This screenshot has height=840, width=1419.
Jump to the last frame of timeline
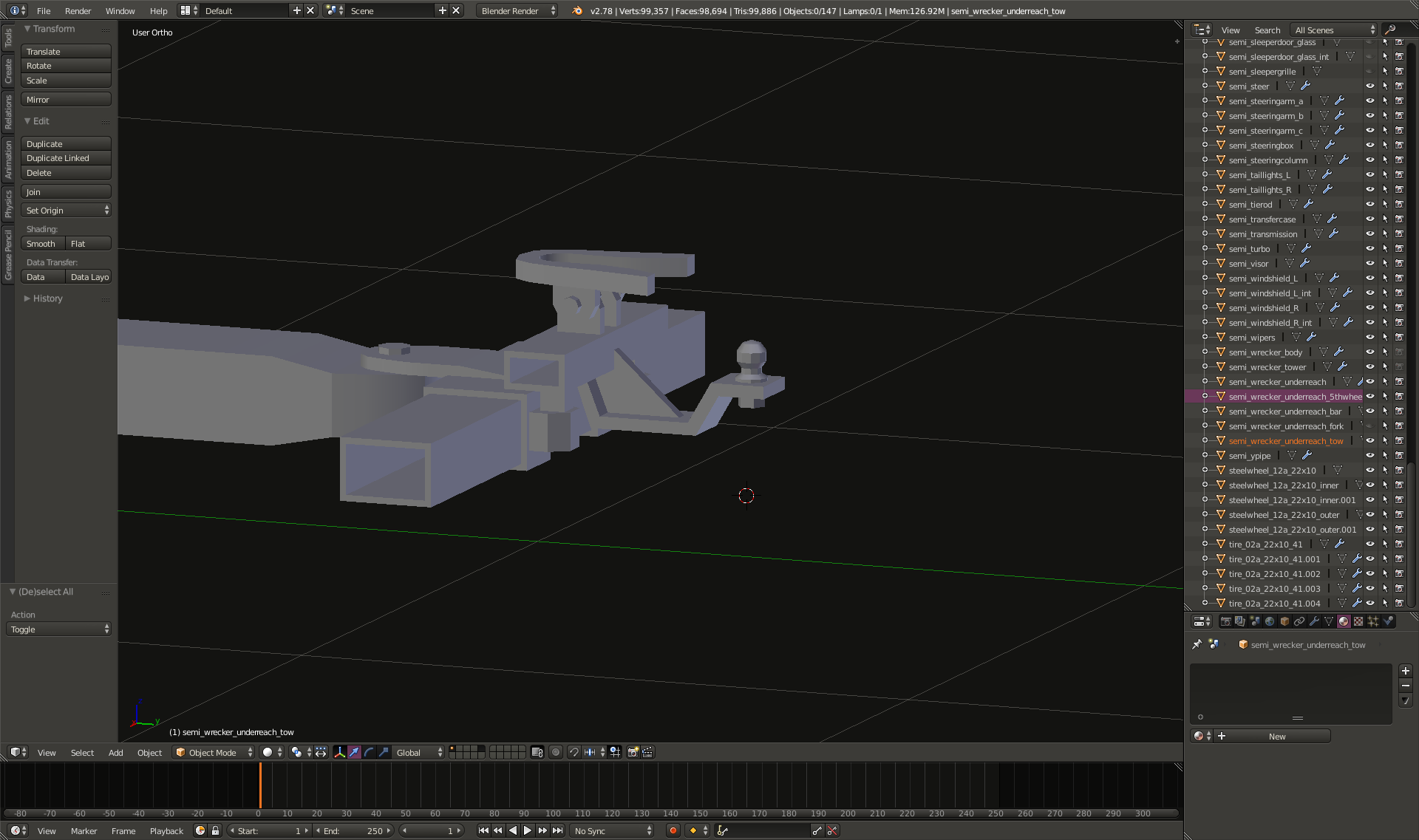558,830
